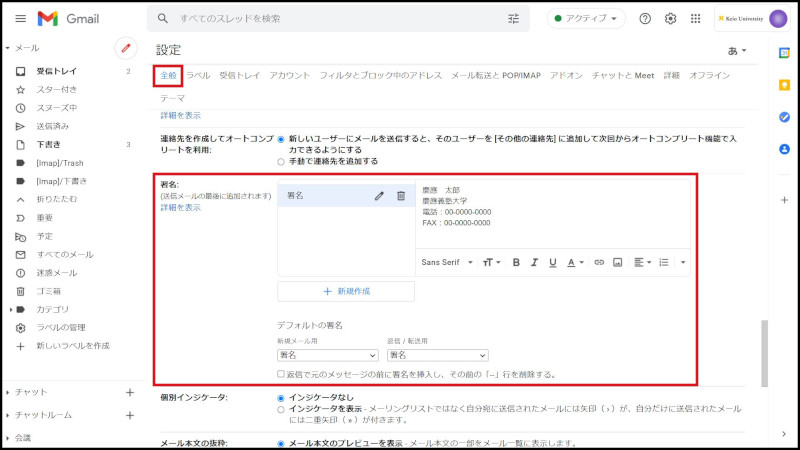
Task: Apply italic formatting in signature toolbar
Action: pyautogui.click(x=534, y=262)
